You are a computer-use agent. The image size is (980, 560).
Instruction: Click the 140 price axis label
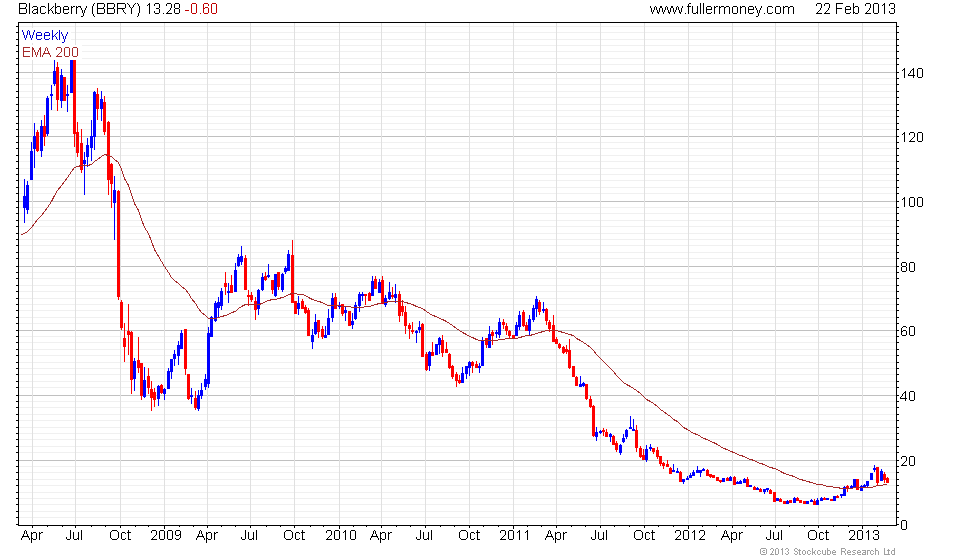(912, 73)
